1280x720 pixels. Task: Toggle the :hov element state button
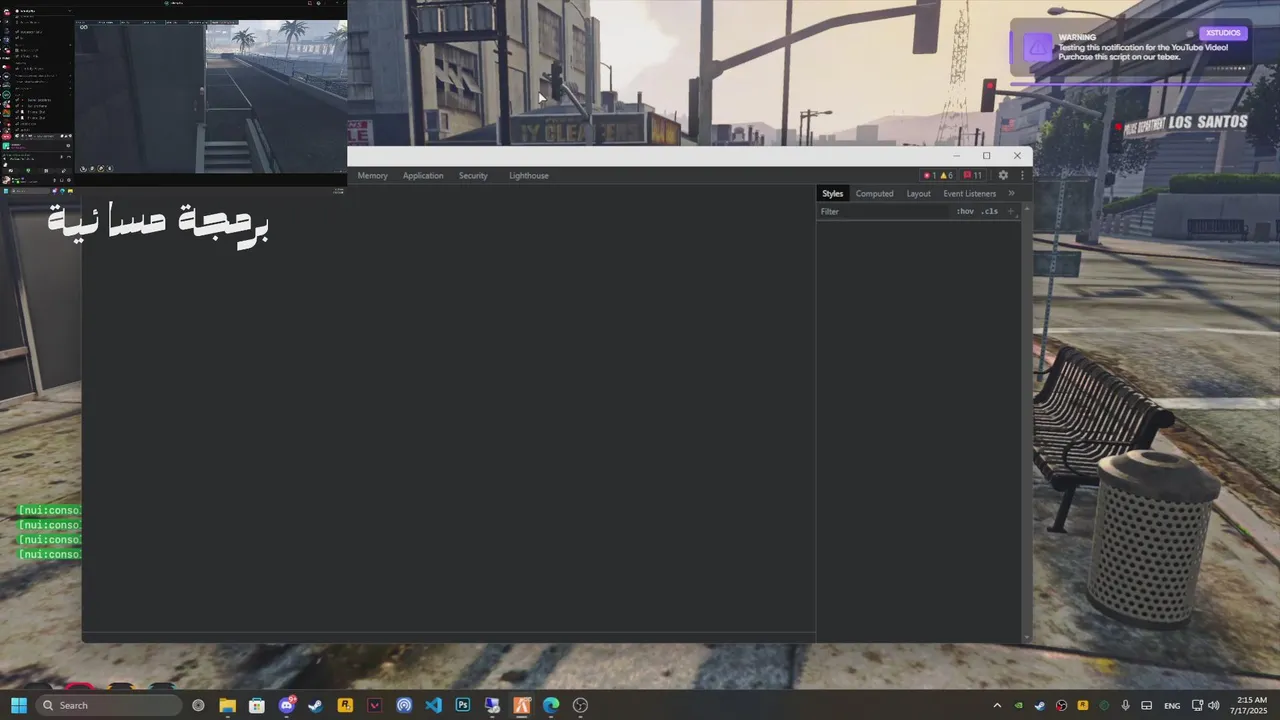point(965,212)
